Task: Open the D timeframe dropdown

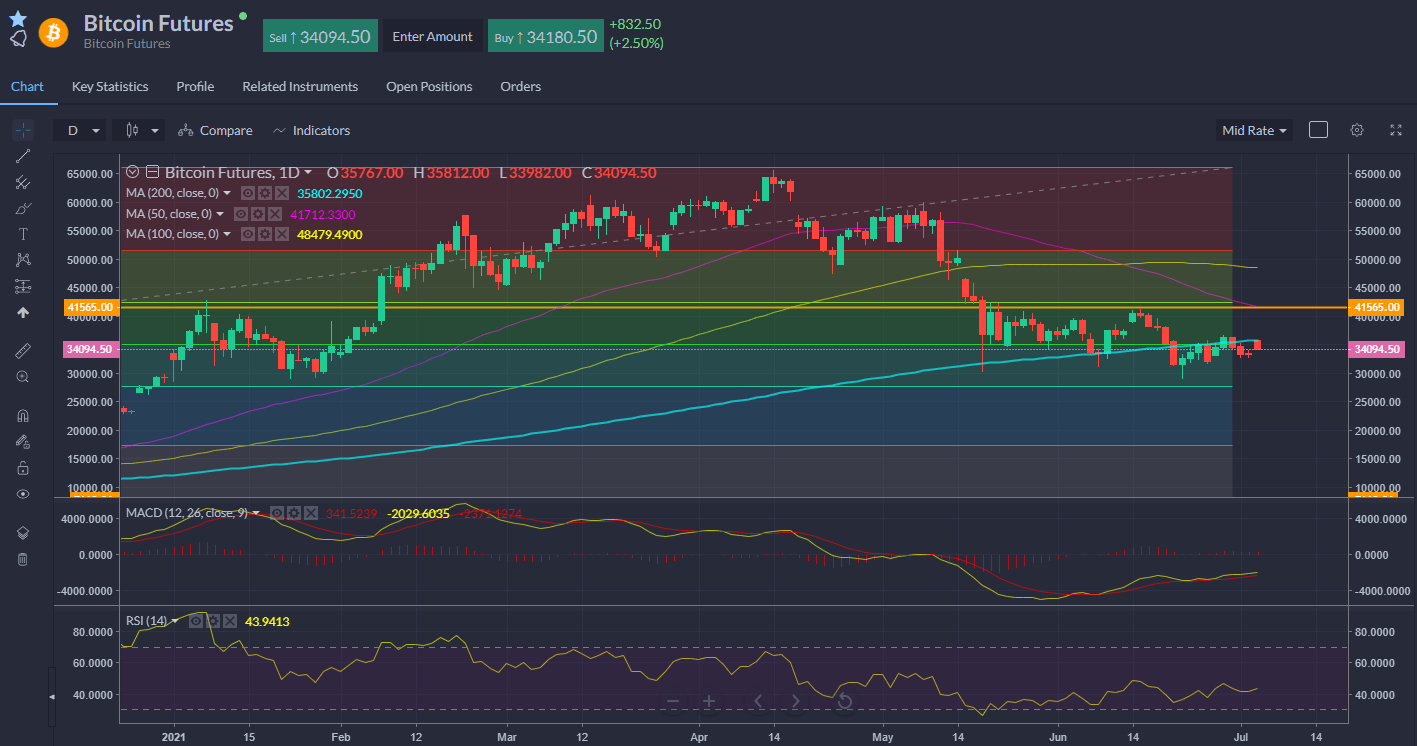Action: click(81, 130)
